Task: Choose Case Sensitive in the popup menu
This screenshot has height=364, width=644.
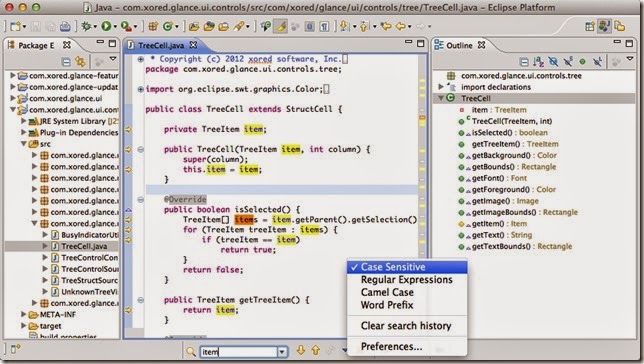Action: tap(407, 267)
